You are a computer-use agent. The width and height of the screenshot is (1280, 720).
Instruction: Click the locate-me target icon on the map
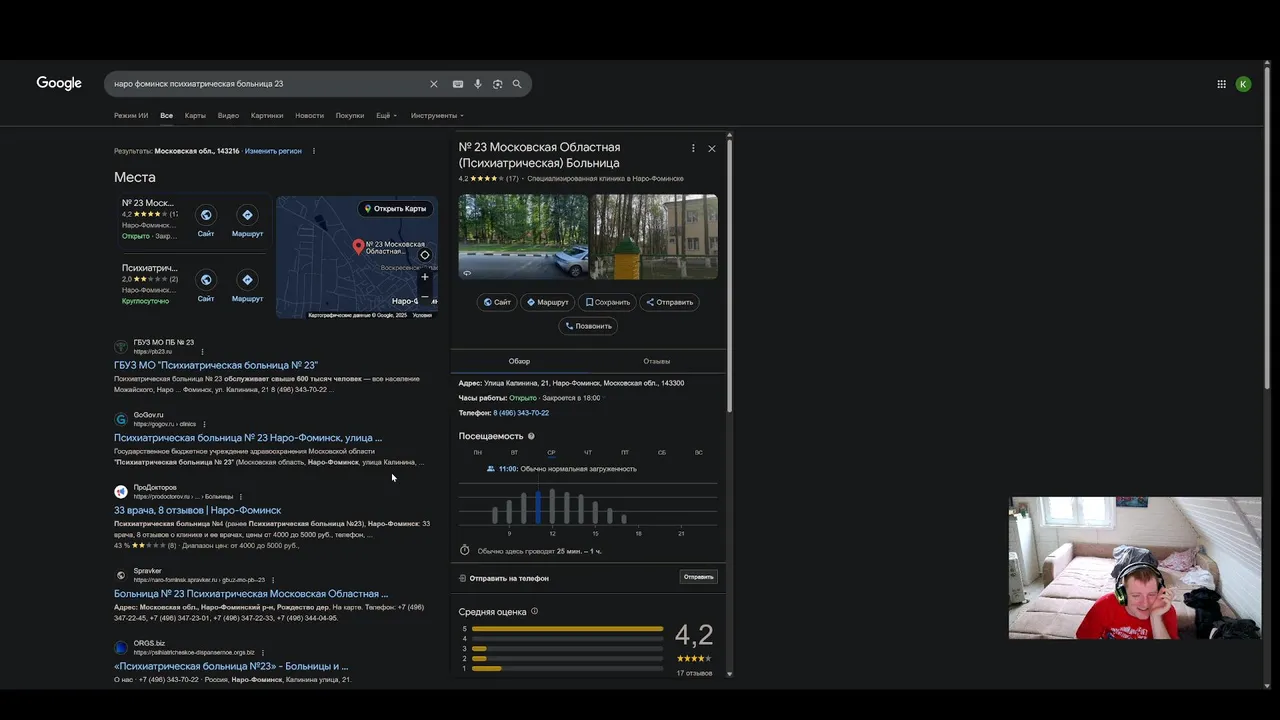pyautogui.click(x=424, y=255)
